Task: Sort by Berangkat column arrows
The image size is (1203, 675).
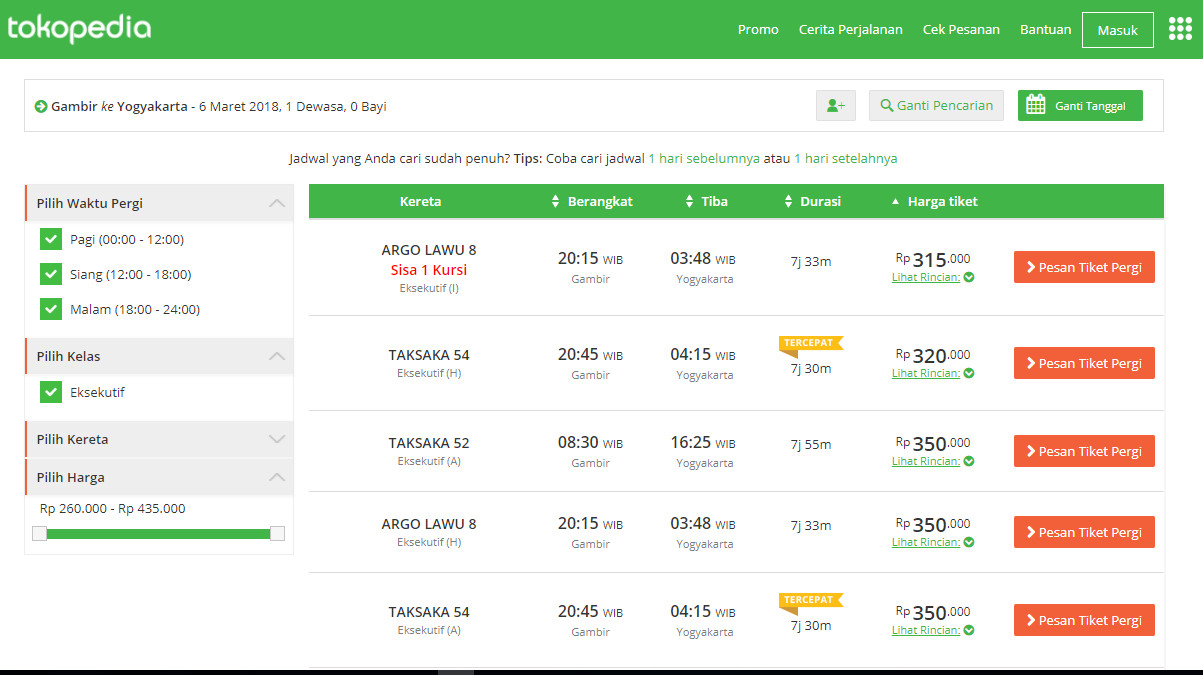Action: pos(556,202)
